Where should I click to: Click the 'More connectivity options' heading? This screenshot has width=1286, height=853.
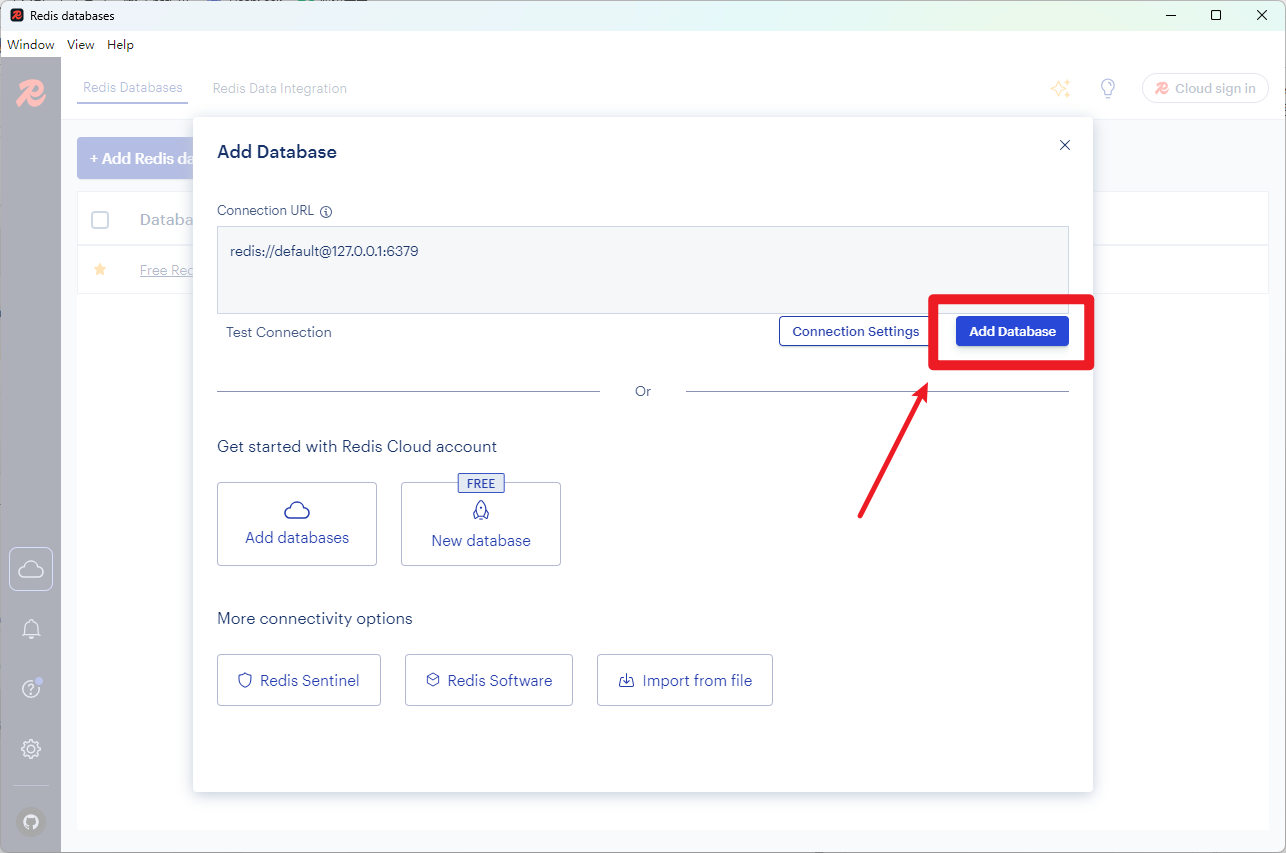point(315,618)
